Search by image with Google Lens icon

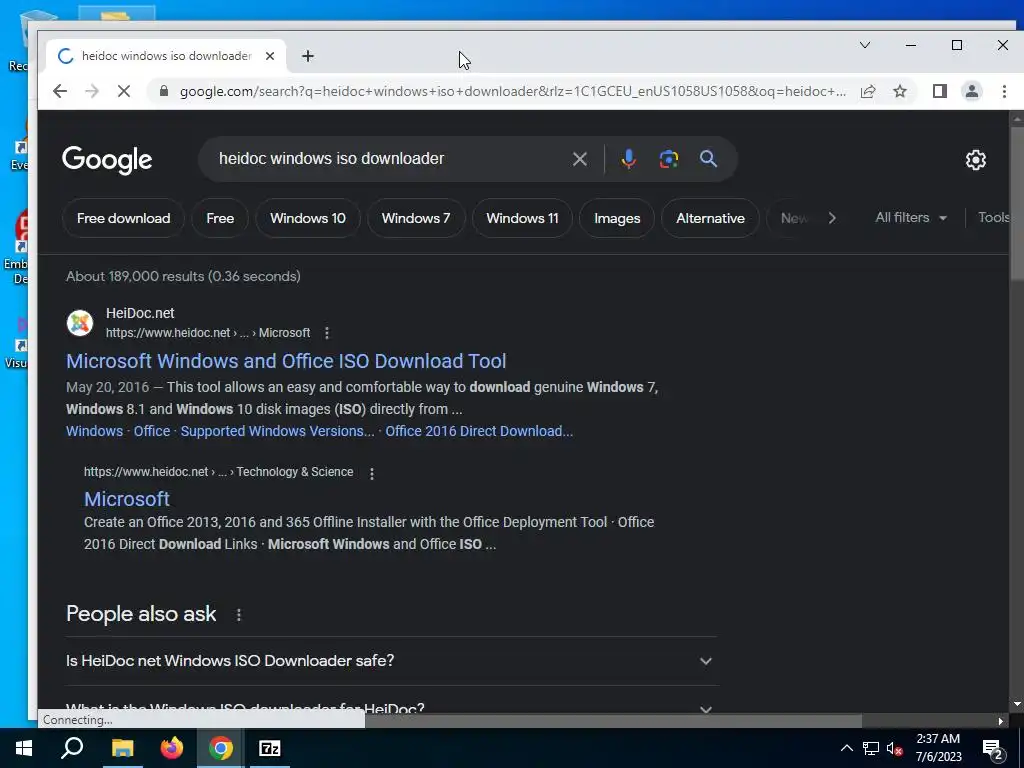click(x=669, y=159)
